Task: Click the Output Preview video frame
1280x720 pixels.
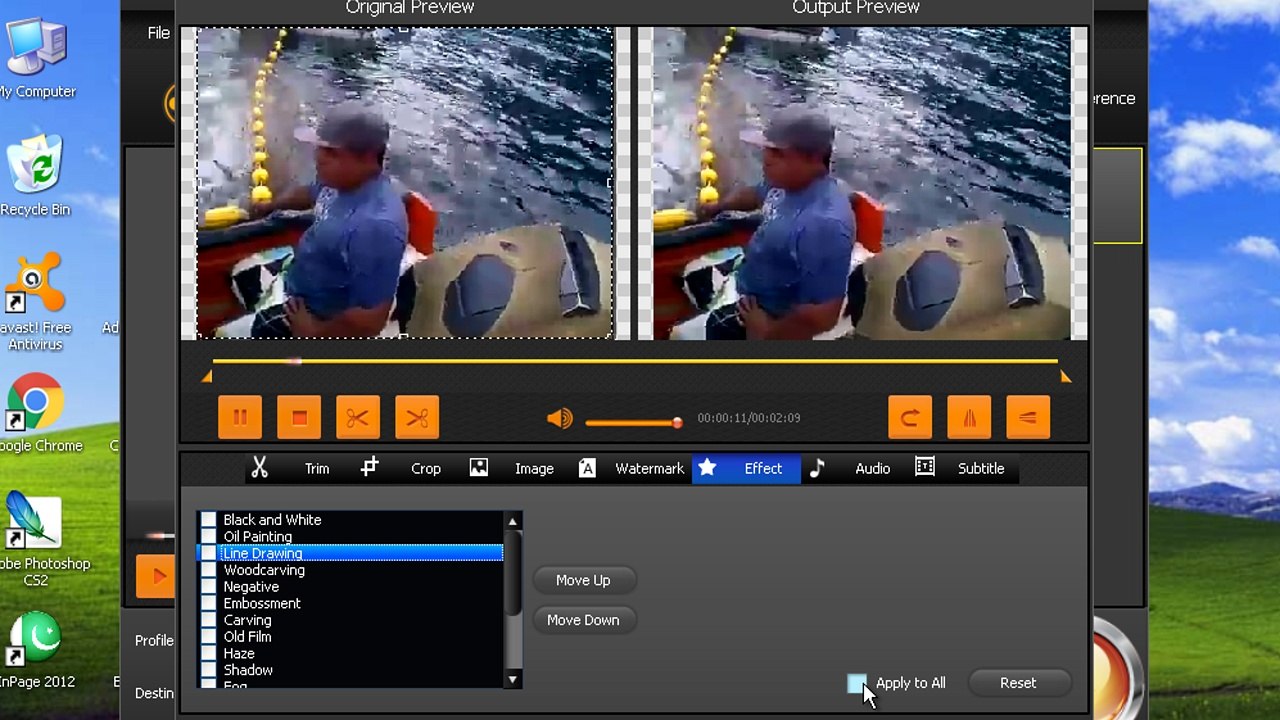Action: coord(862,183)
